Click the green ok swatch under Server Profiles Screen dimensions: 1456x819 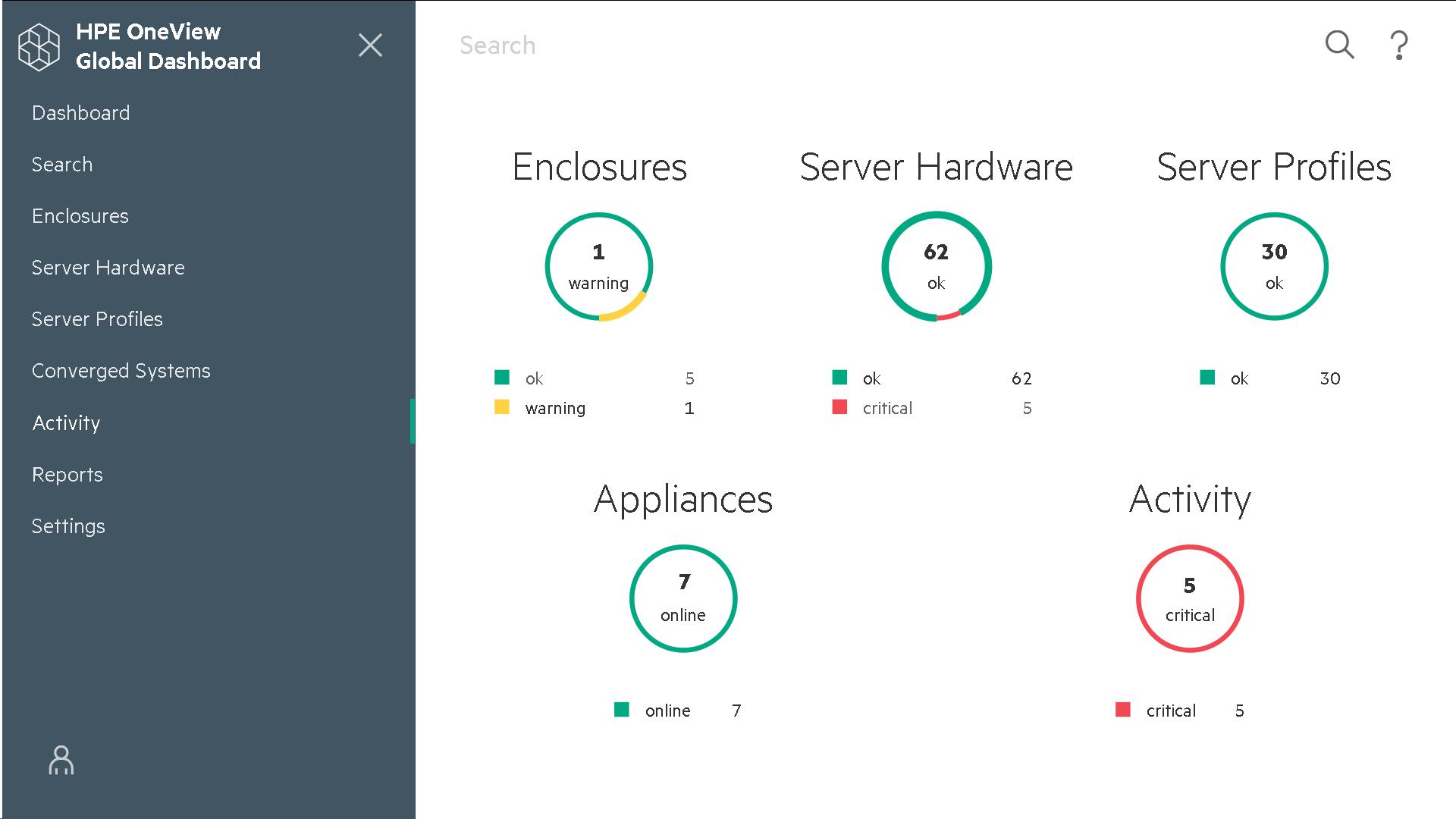click(x=1208, y=377)
